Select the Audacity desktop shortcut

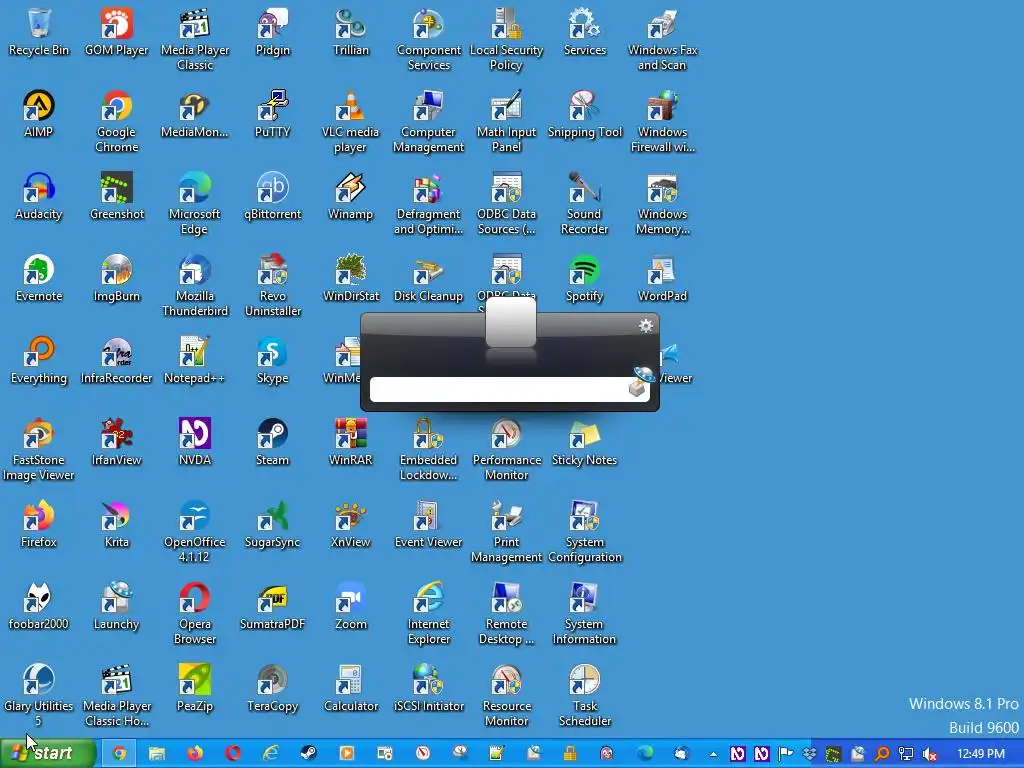tap(39, 197)
